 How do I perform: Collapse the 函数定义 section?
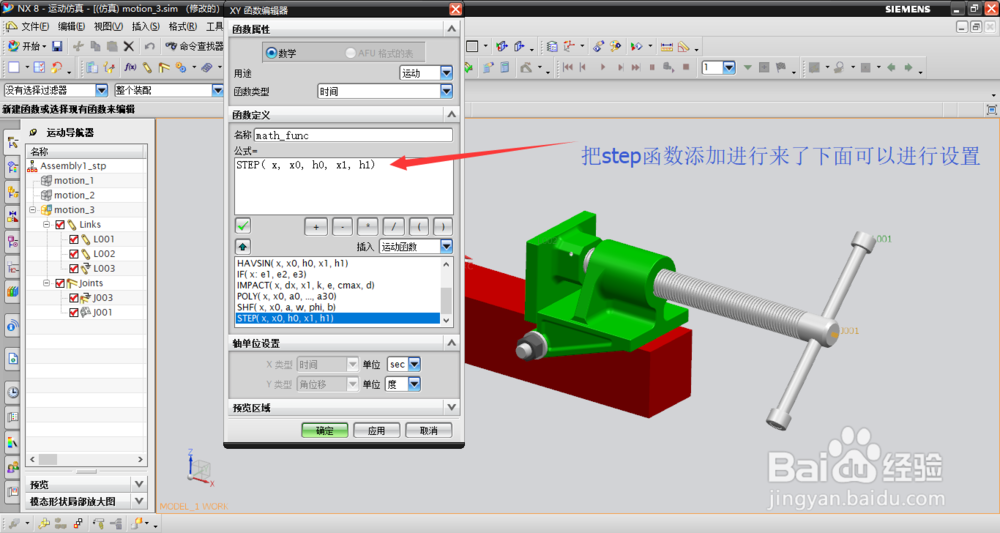[x=452, y=114]
